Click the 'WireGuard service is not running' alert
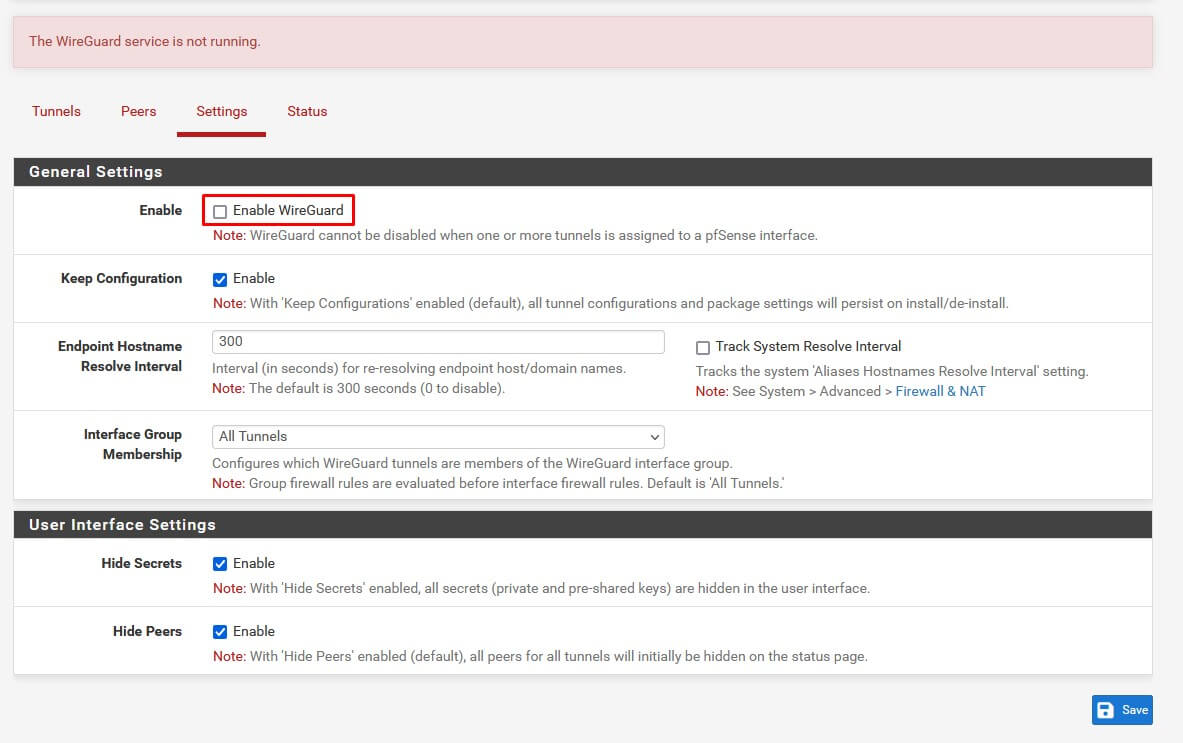Viewport: 1183px width, 743px height. pyautogui.click(x=582, y=42)
